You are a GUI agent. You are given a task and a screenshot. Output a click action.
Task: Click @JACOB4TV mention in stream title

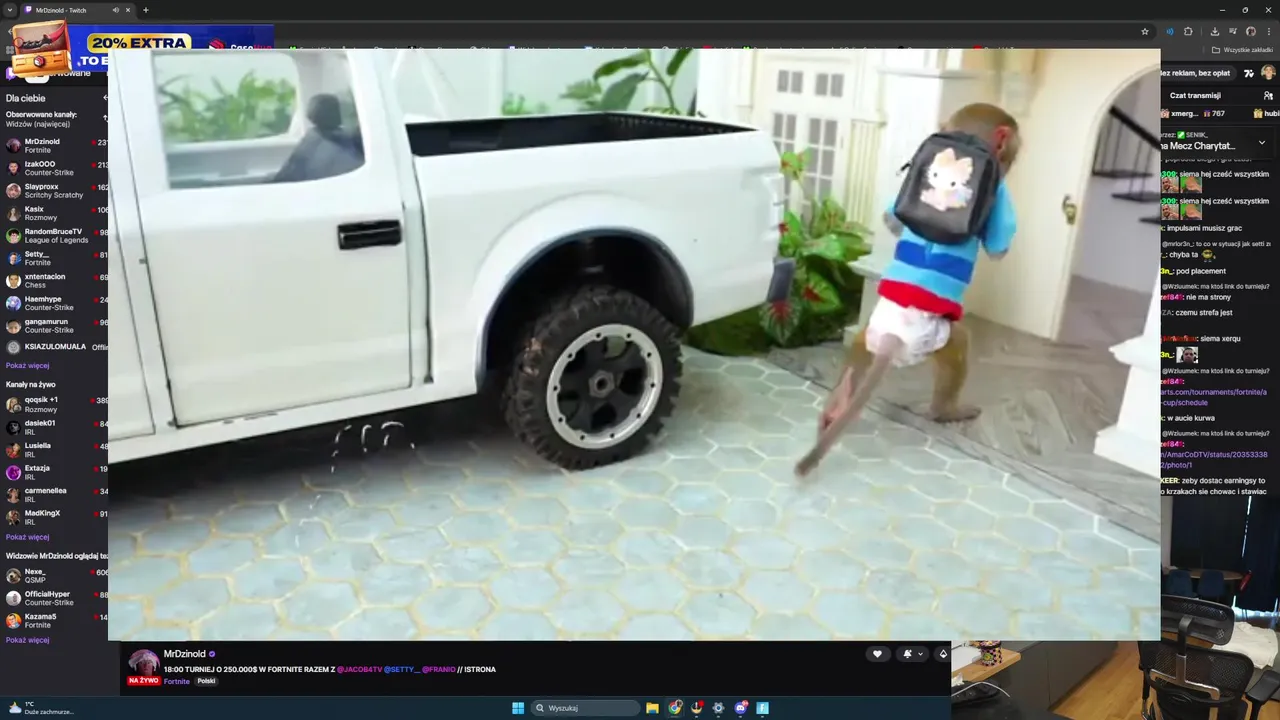tap(360, 669)
